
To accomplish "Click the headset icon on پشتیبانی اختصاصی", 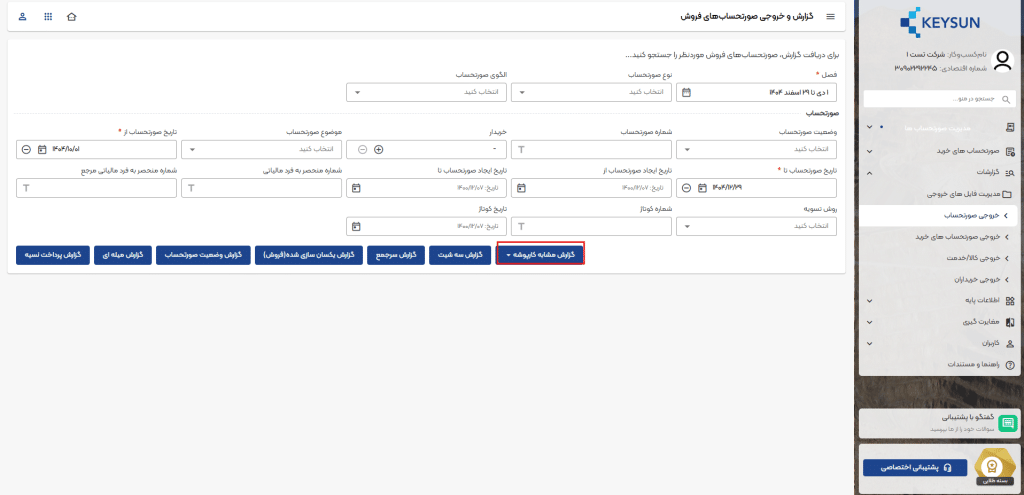I will [948, 467].
